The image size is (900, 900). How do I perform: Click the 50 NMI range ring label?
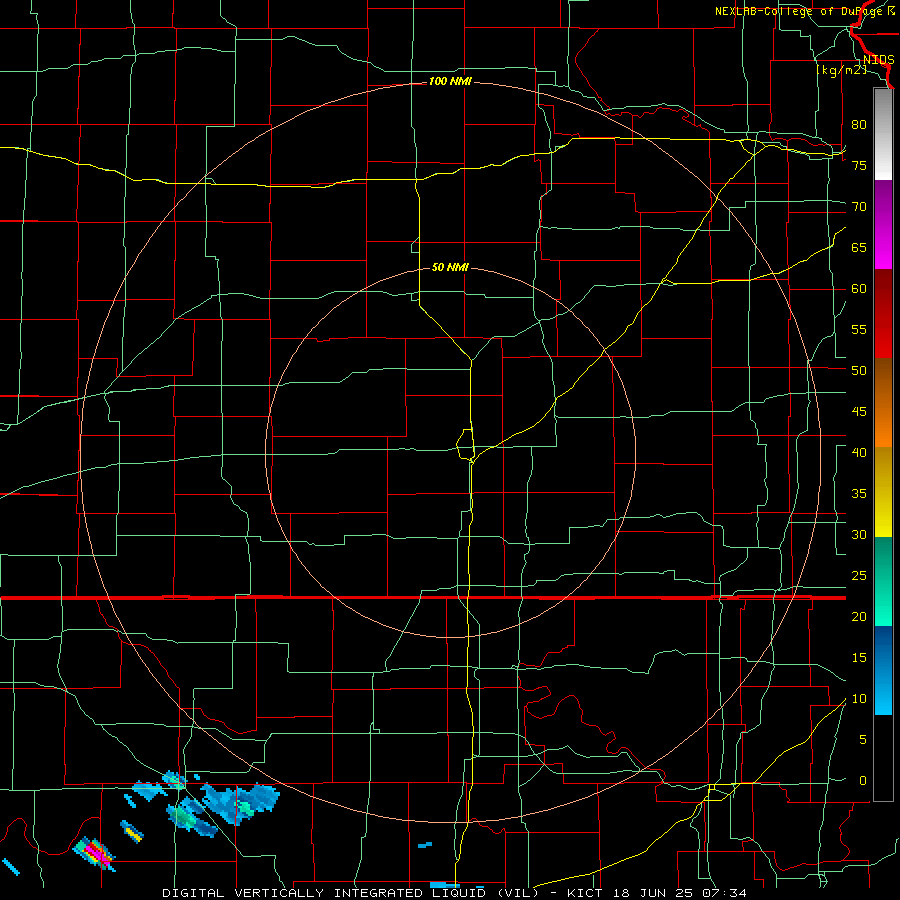450,267
